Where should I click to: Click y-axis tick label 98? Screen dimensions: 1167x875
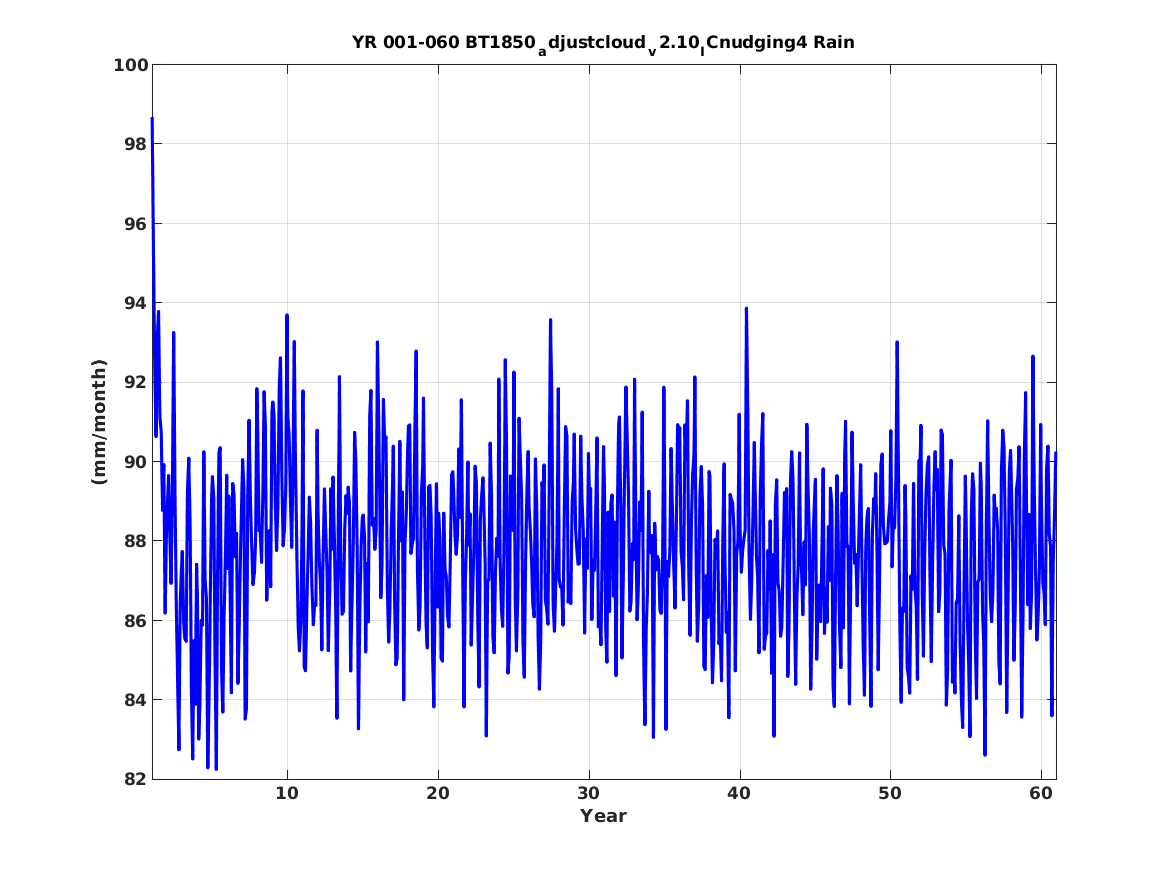[x=136, y=144]
